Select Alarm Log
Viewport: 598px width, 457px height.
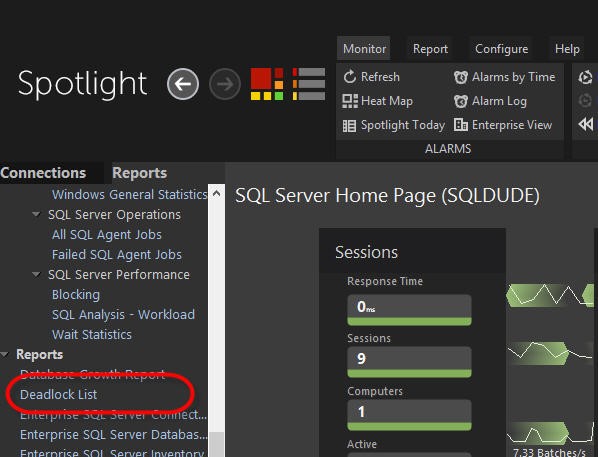pyautogui.click(x=499, y=101)
